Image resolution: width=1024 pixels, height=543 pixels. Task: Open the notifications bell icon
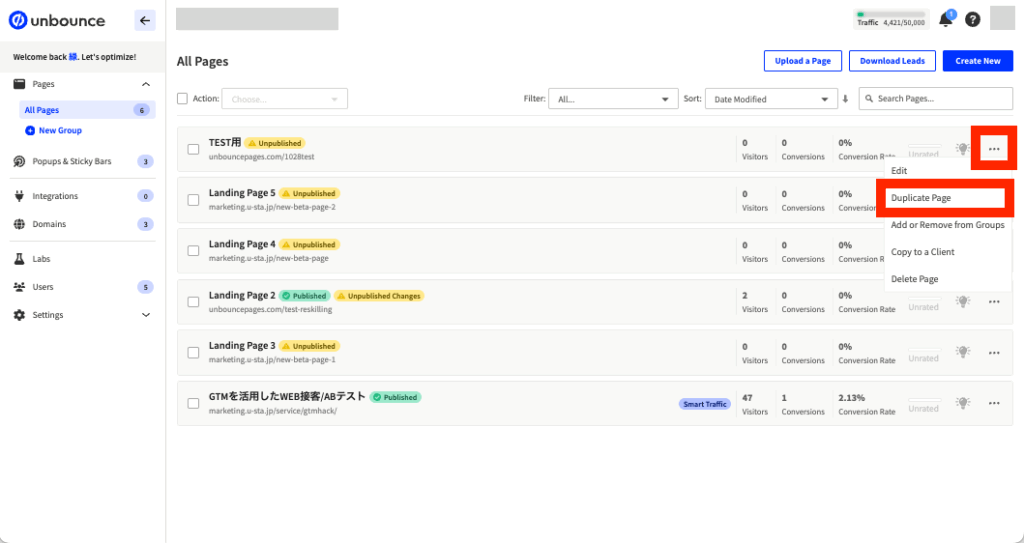[x=945, y=20]
